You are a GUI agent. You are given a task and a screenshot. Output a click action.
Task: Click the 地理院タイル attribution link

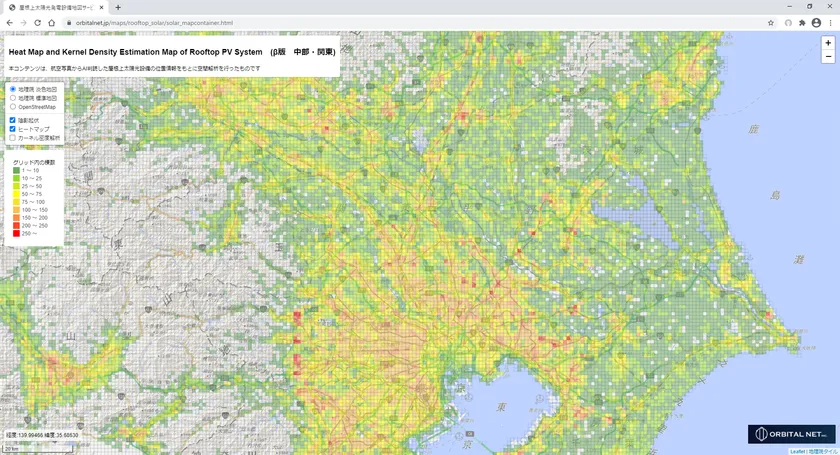(x=822, y=451)
